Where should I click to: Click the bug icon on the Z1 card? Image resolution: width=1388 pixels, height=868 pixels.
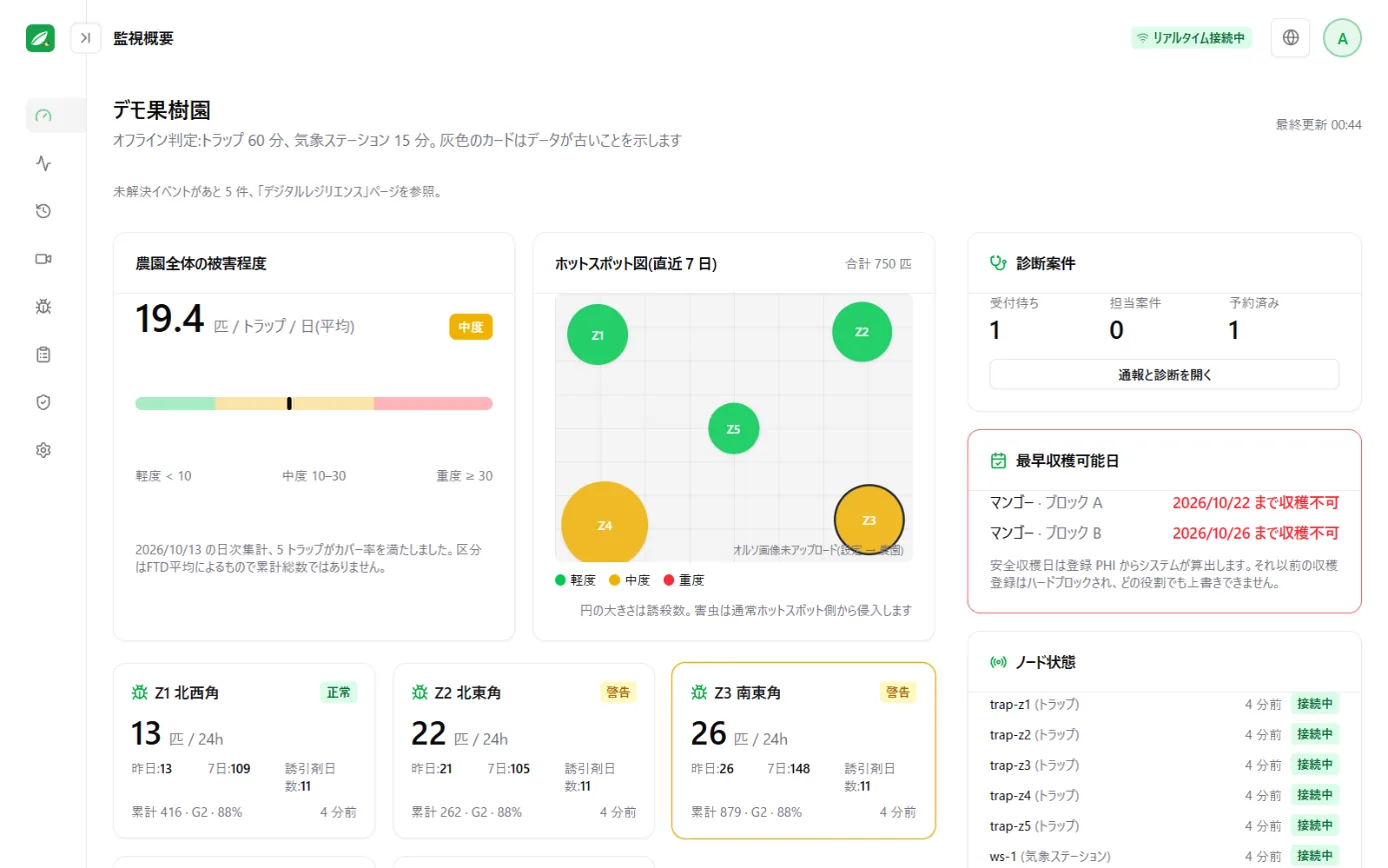pyautogui.click(x=140, y=692)
